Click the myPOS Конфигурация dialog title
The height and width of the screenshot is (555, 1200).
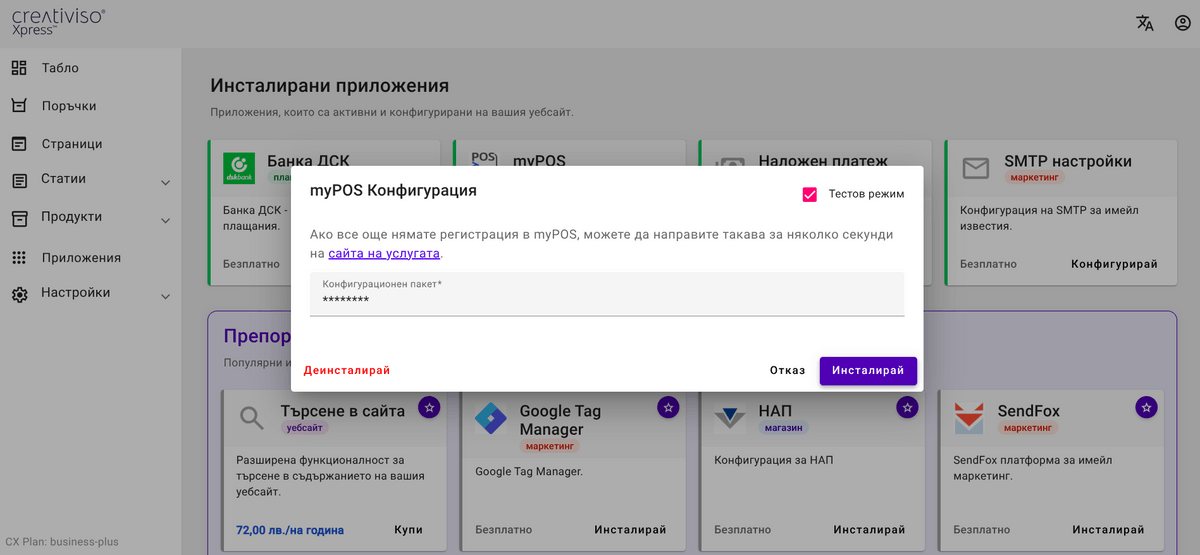tap(393, 190)
